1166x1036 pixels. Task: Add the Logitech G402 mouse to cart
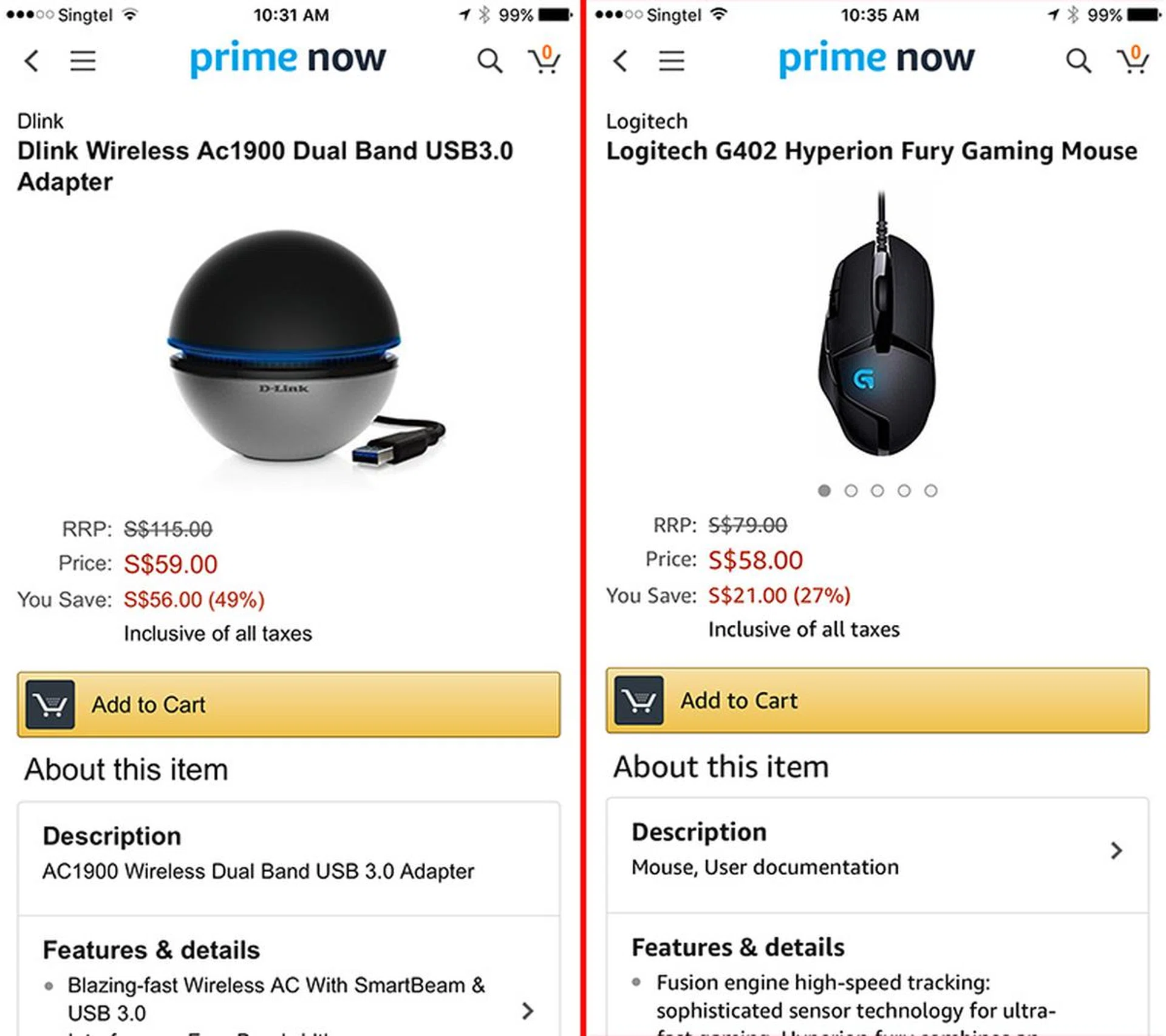[877, 700]
